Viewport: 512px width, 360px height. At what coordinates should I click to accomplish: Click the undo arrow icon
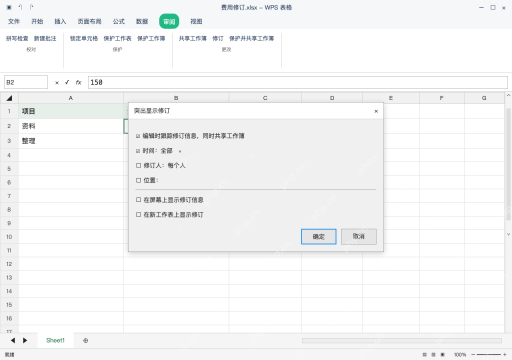click(20, 7)
